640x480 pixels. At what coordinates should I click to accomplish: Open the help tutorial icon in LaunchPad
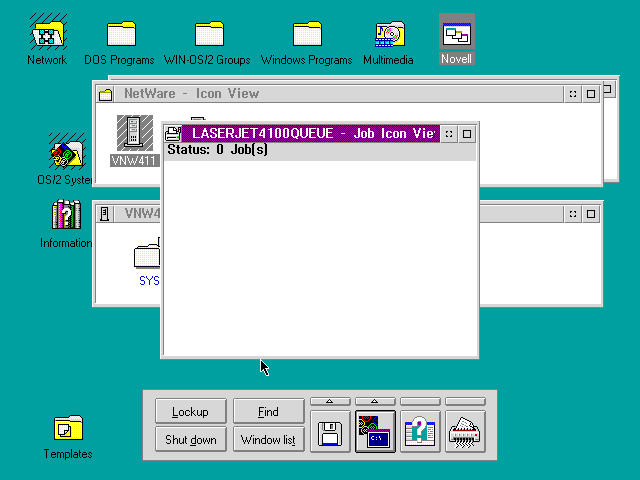(420, 432)
